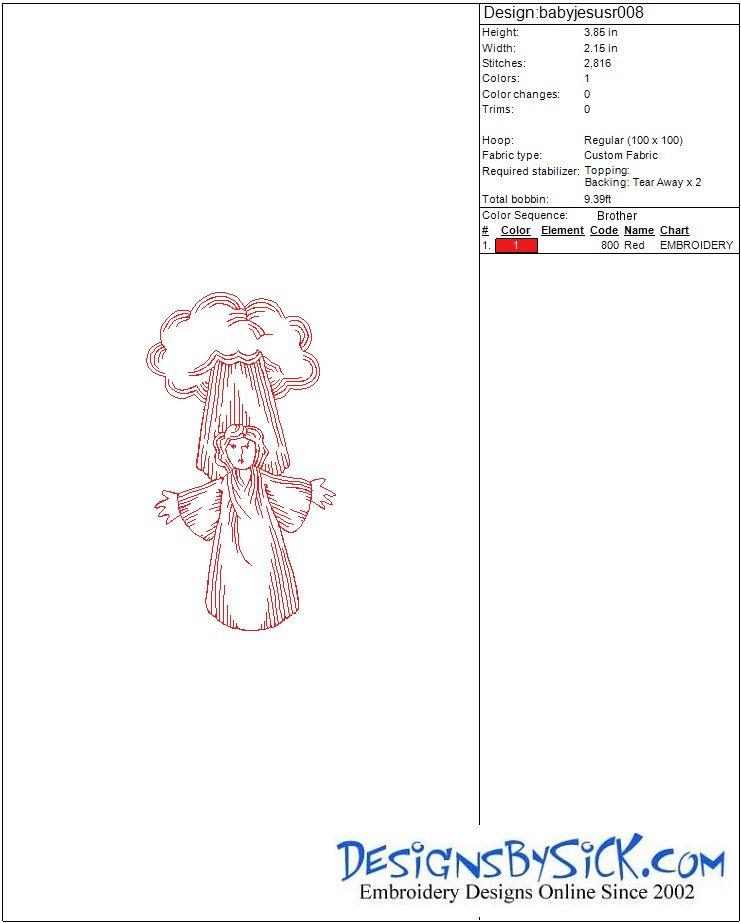Image resolution: width=741 pixels, height=923 pixels.
Task: Select the Code column header
Action: point(604,230)
